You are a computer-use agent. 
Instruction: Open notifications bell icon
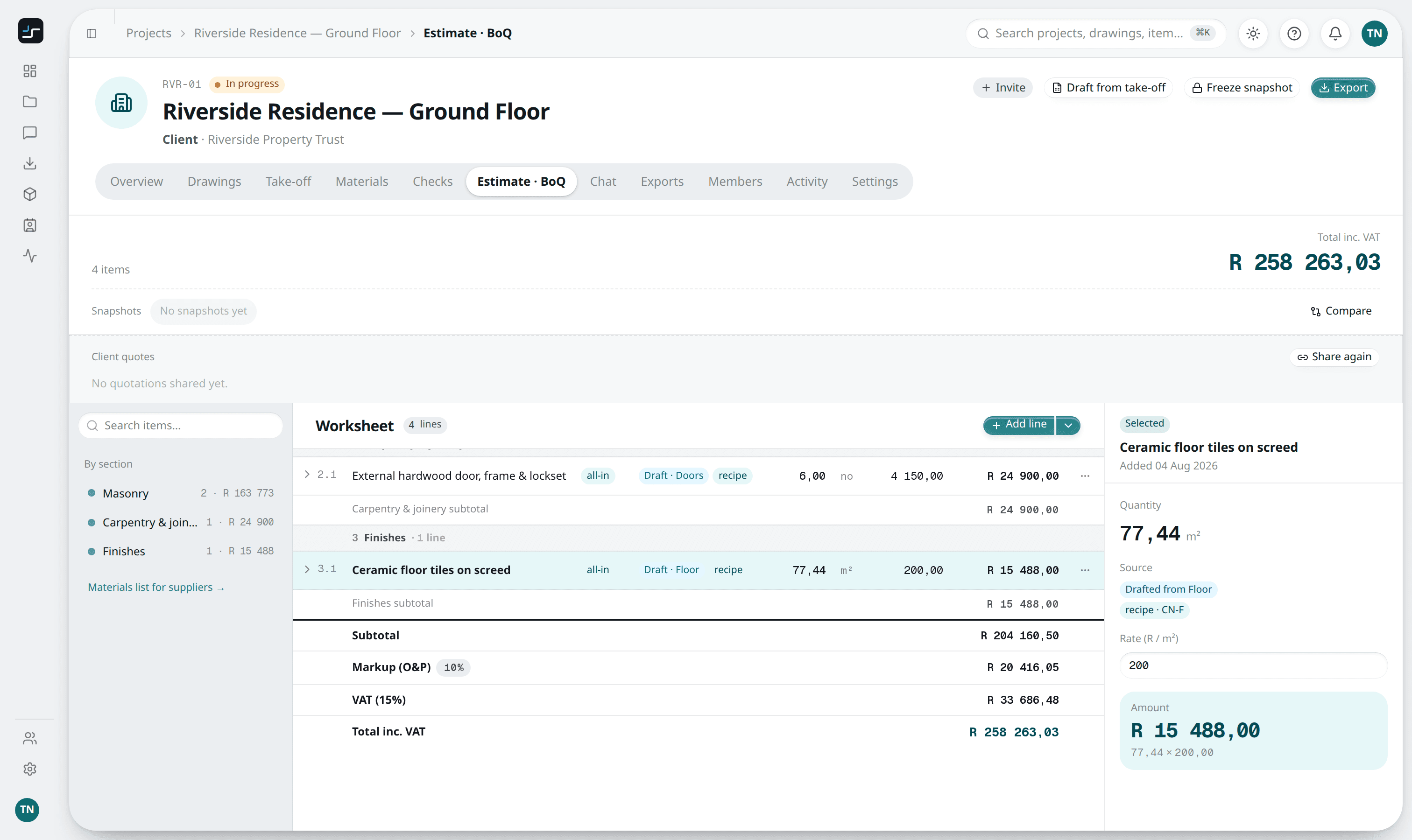pyautogui.click(x=1335, y=34)
